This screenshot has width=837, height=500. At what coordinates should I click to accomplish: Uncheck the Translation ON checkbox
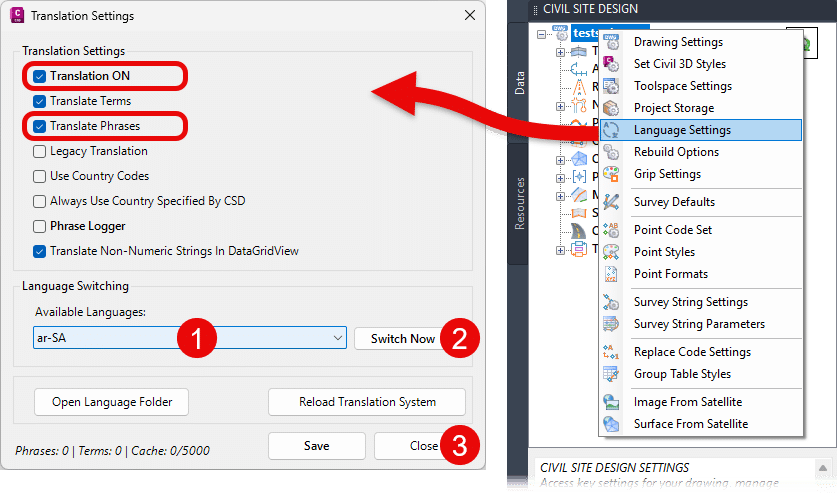tap(40, 76)
